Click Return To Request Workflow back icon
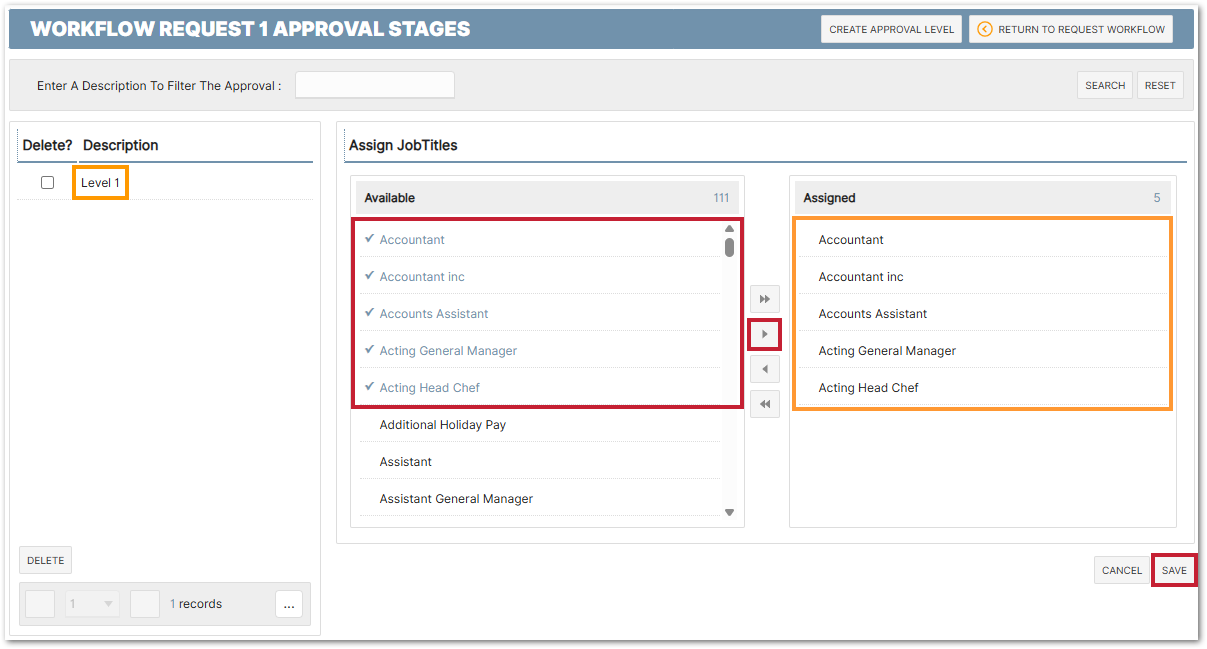Image resolution: width=1207 pixels, height=649 pixels. tap(984, 29)
